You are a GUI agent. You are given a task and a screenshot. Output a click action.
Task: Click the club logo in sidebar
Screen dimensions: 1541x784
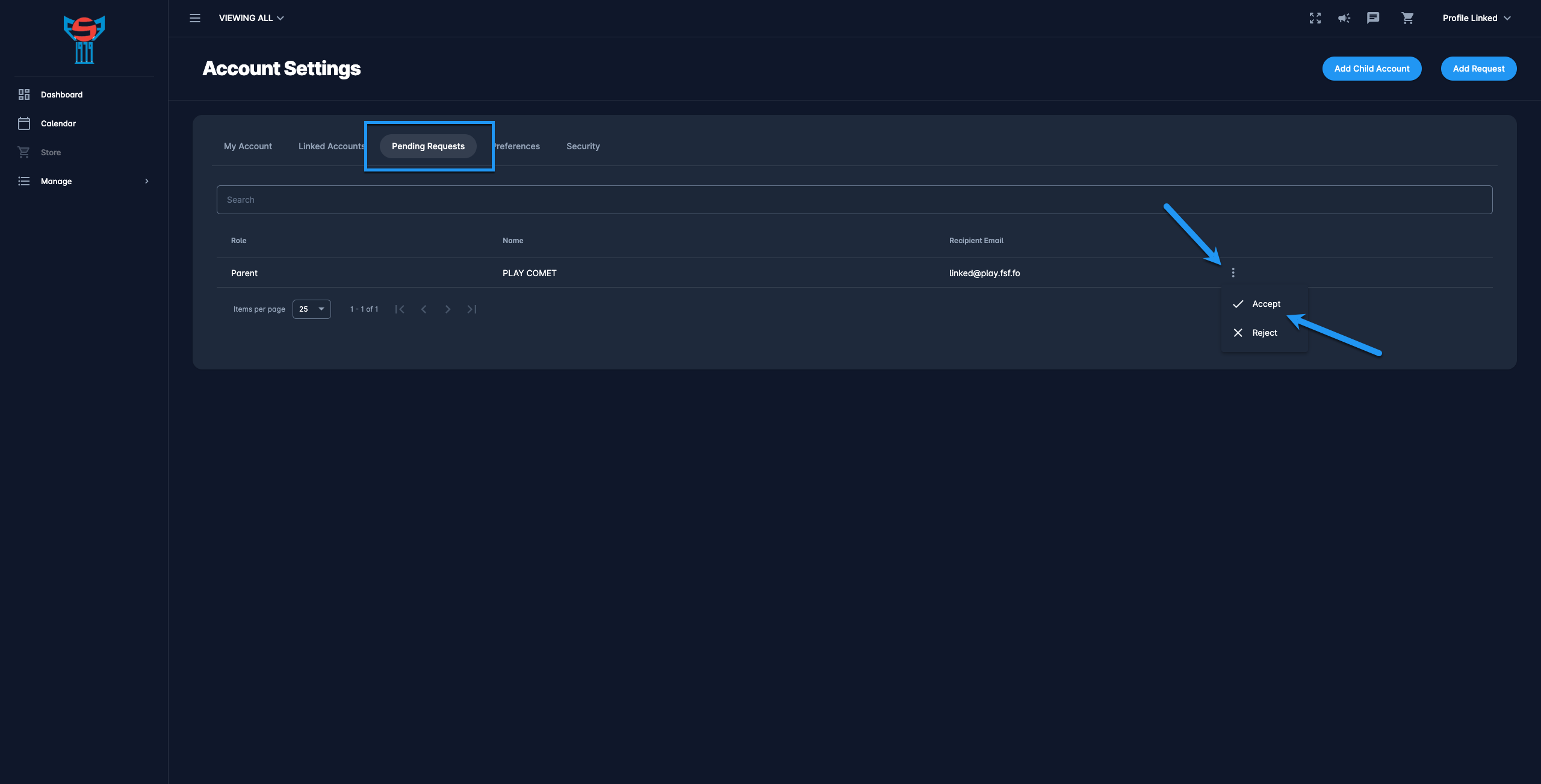click(x=84, y=39)
